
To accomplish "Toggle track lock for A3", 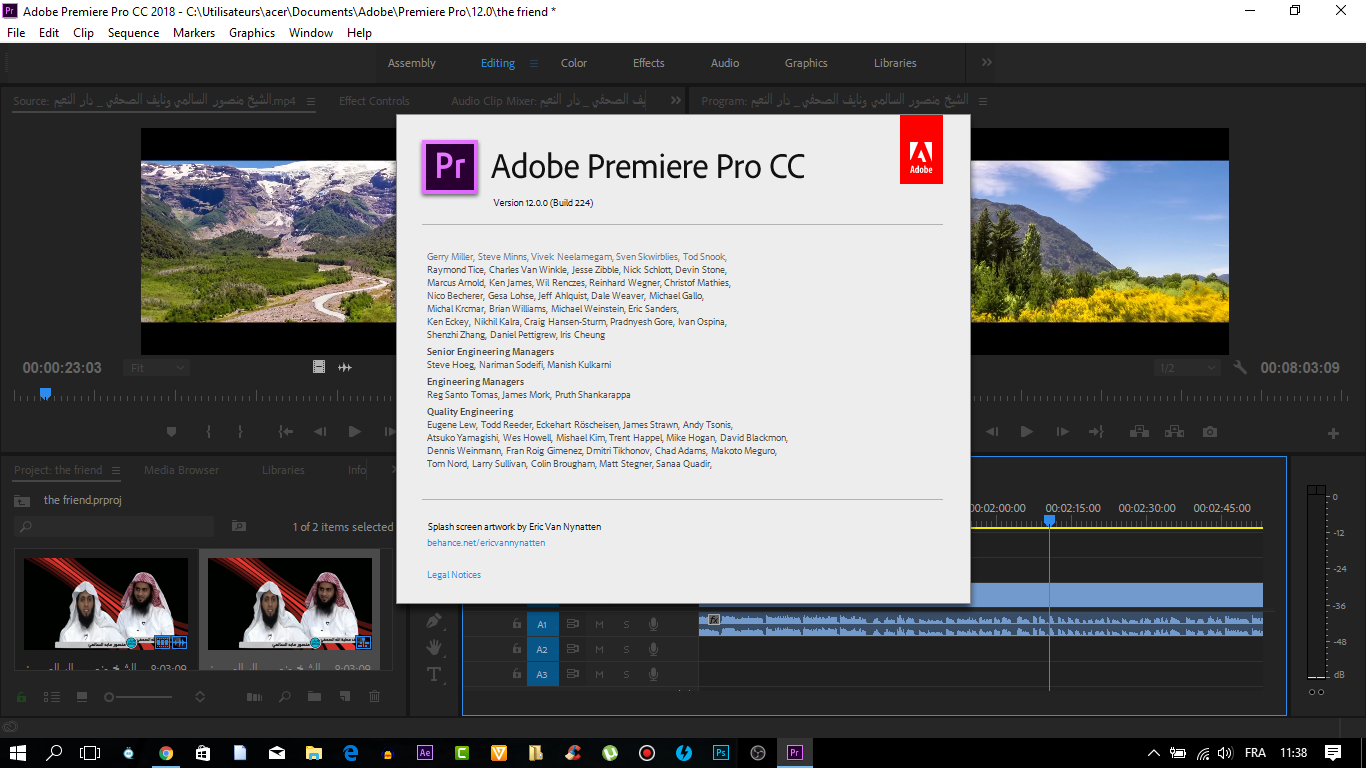I will coord(516,674).
